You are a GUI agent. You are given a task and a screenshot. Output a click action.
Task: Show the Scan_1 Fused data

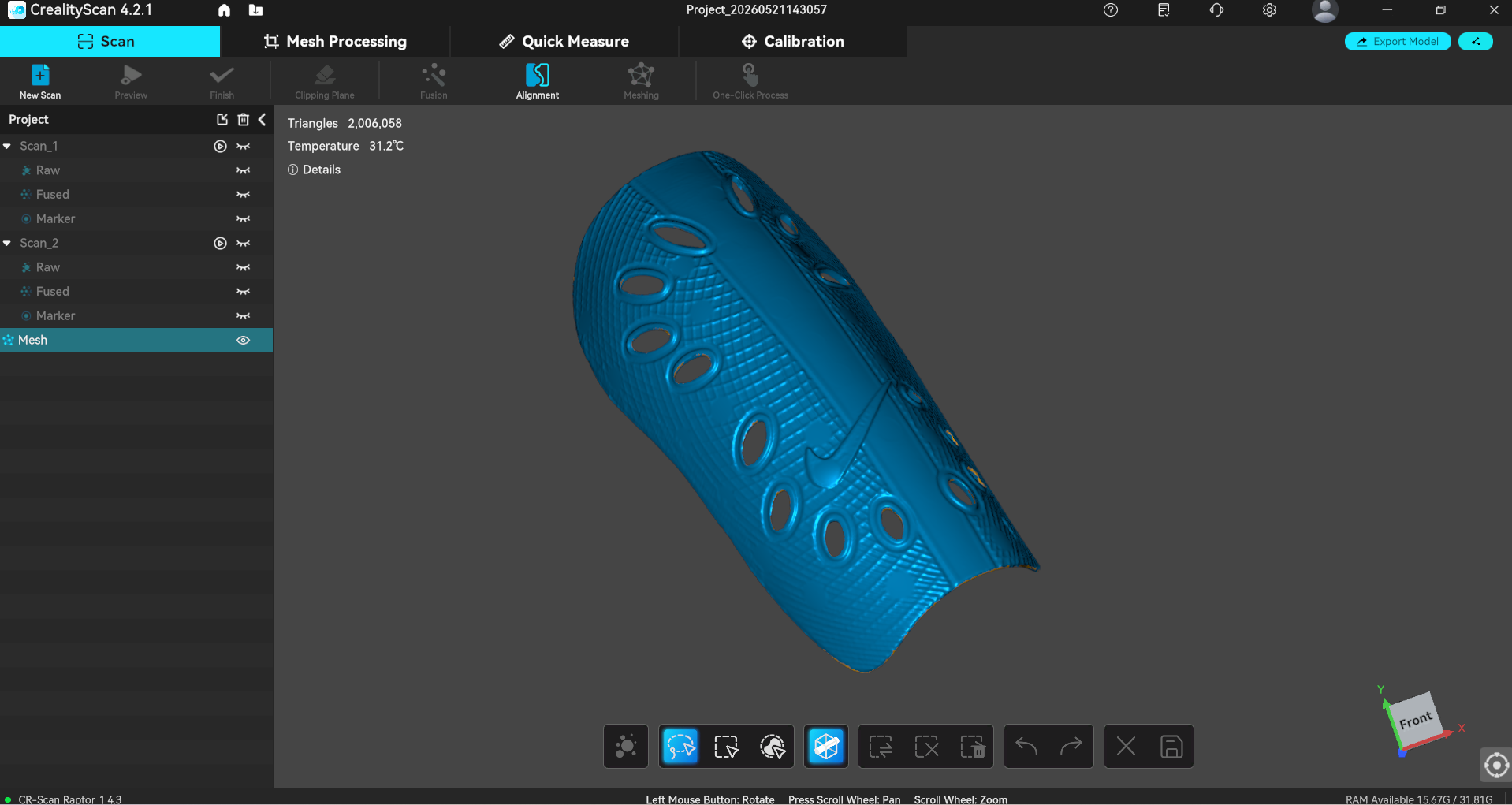[x=243, y=195]
